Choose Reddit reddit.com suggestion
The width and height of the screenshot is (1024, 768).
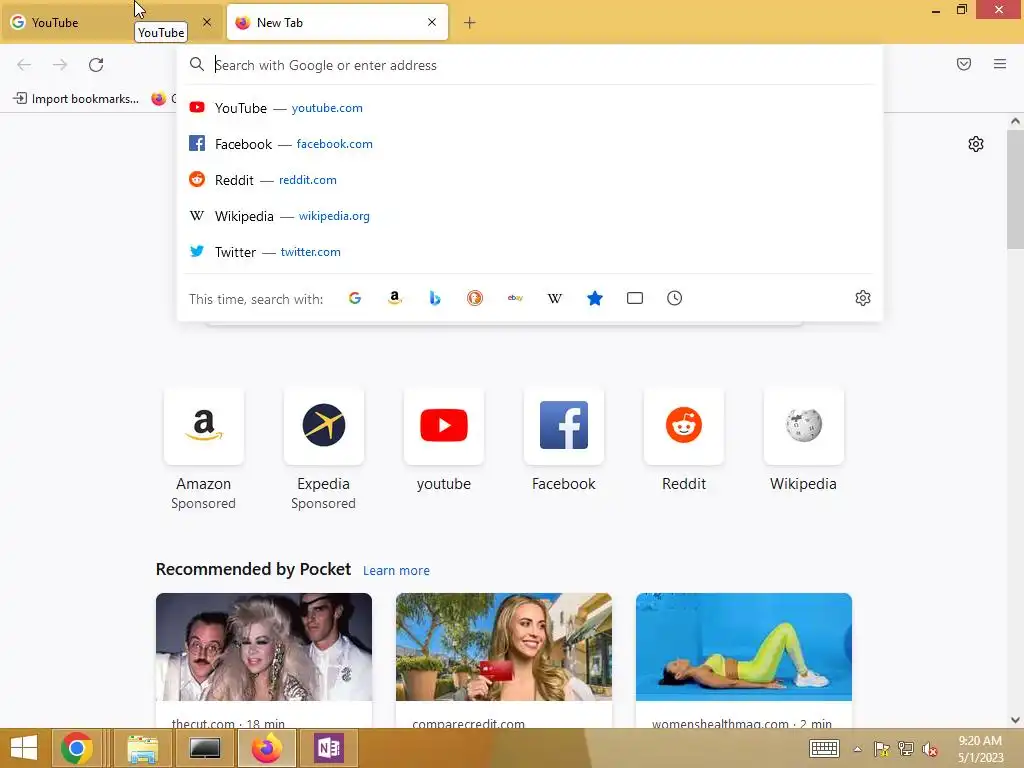point(529,180)
